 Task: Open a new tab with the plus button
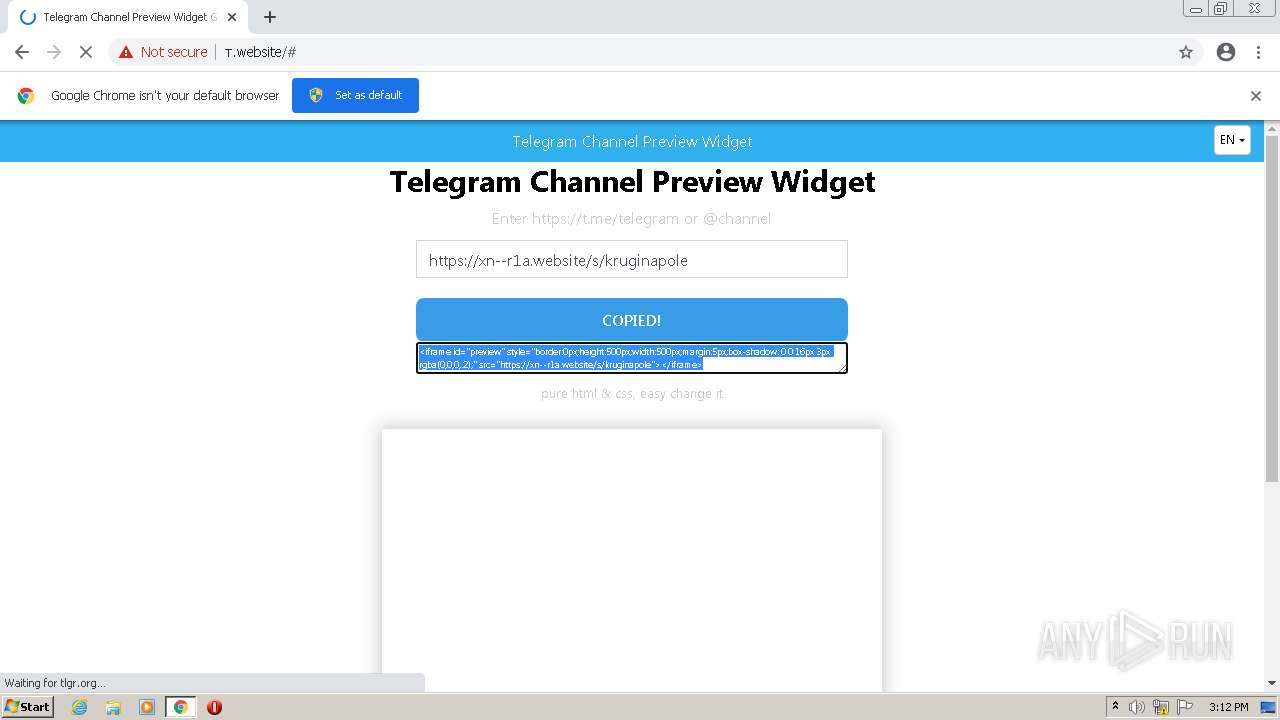pos(270,17)
